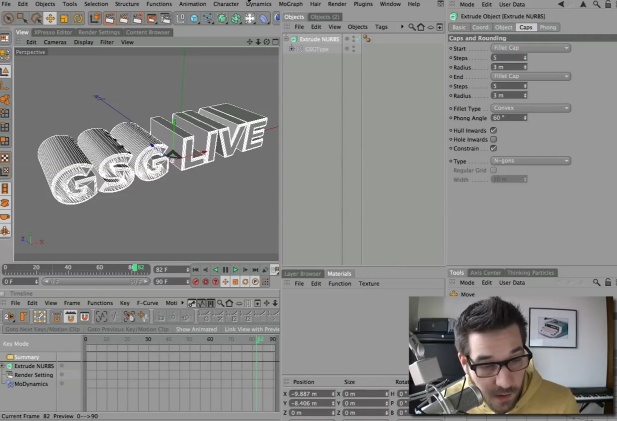The height and width of the screenshot is (421, 617).
Task: Open Texture menu in Materials panel
Action: 369,283
